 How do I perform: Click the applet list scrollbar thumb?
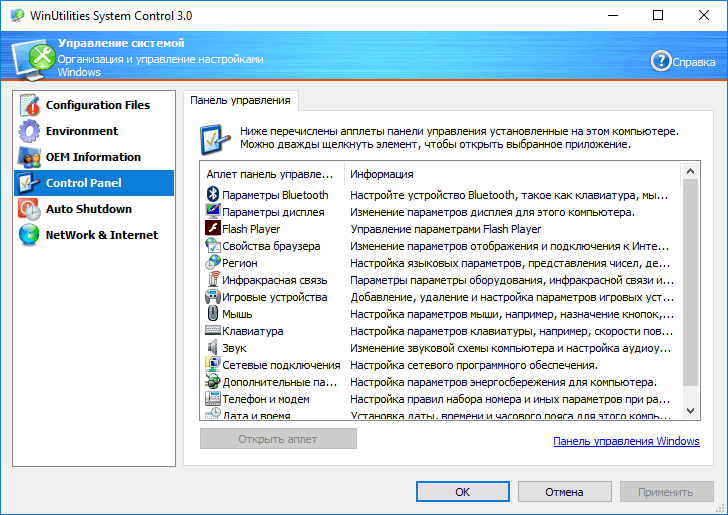690,283
